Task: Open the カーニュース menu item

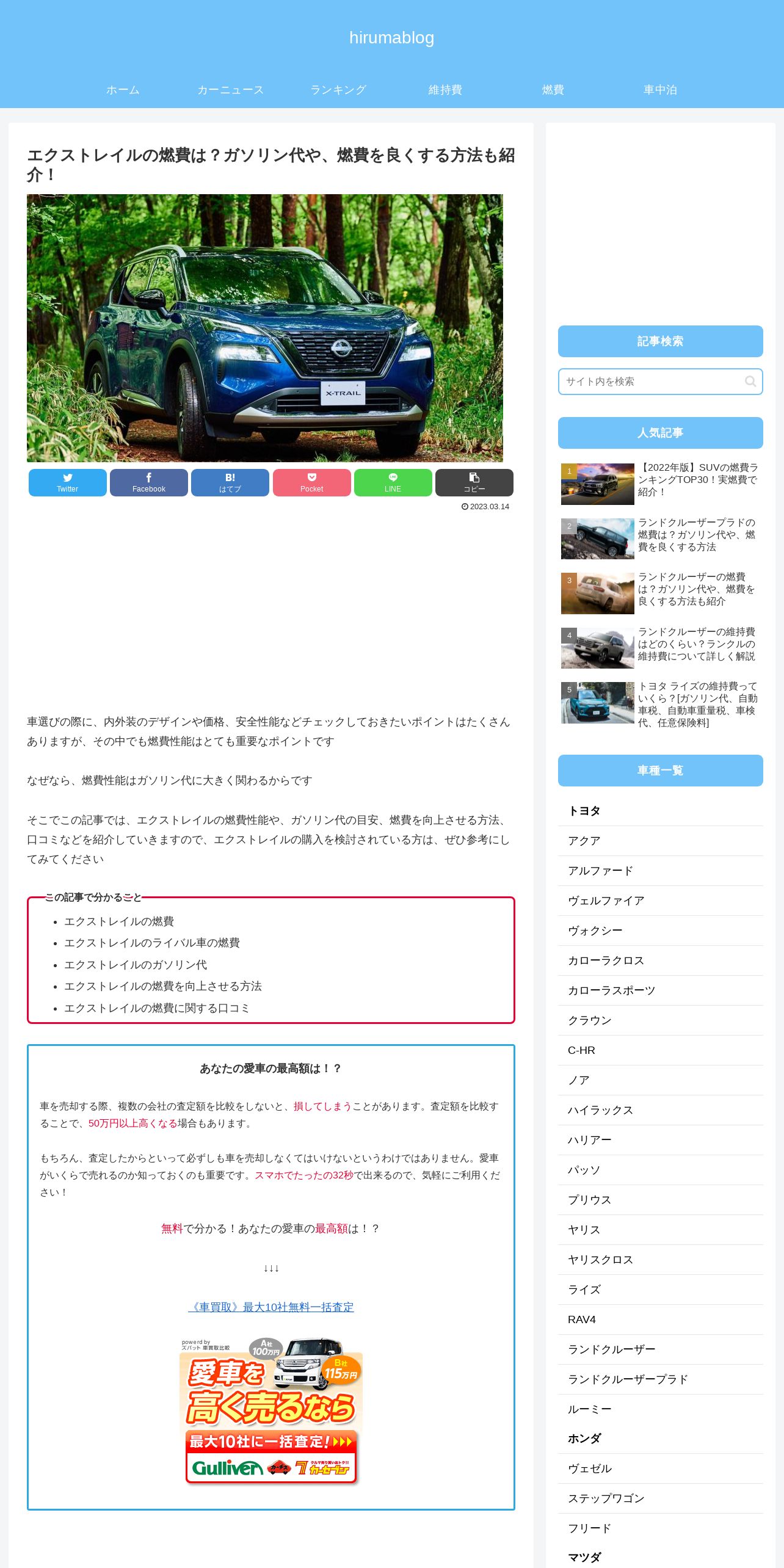Action: click(x=230, y=90)
